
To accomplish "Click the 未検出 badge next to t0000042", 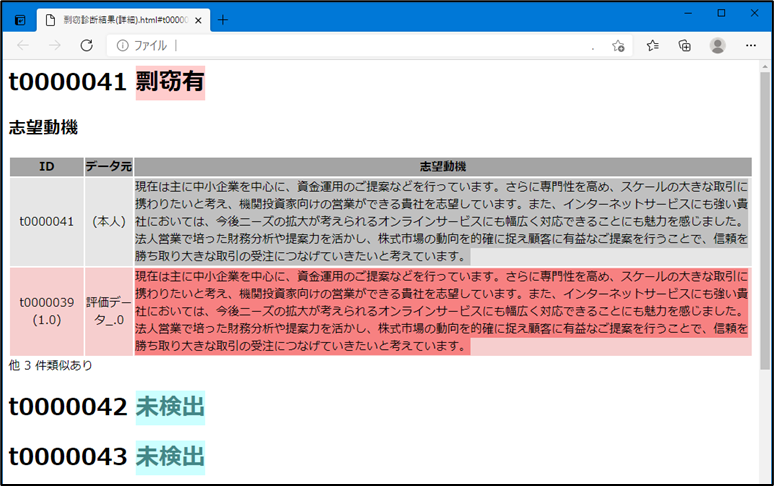I will pyautogui.click(x=170, y=407).
